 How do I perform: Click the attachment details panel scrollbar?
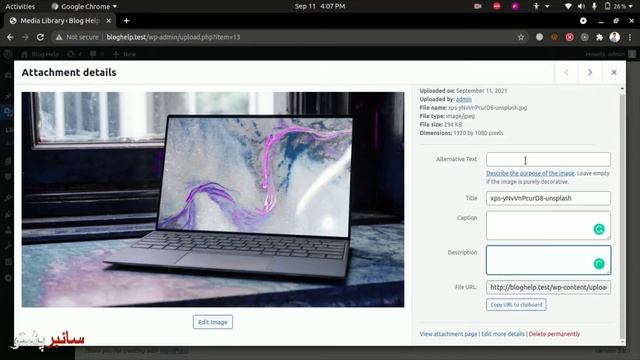(622, 214)
